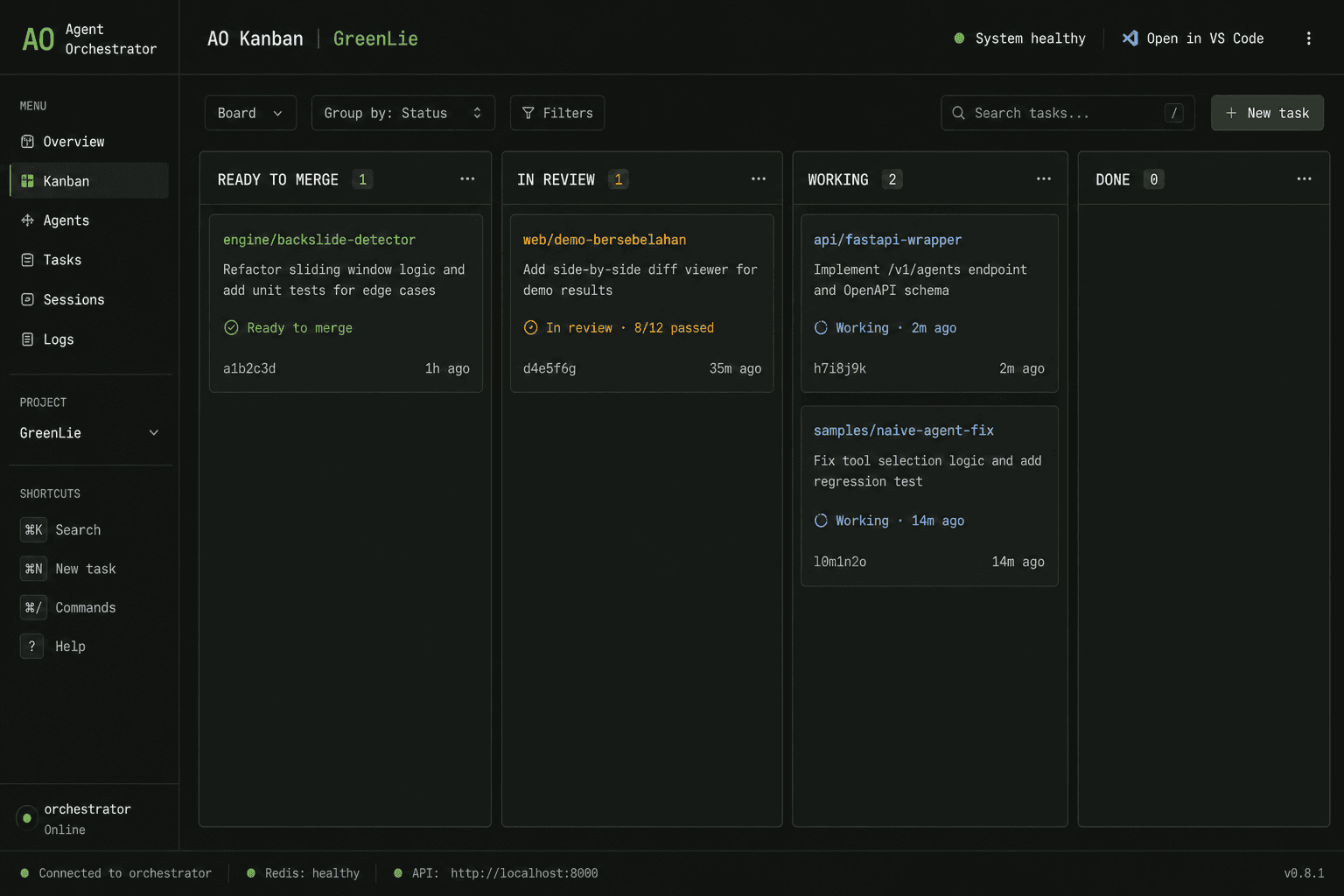Click Connected to orchestrator status
This screenshot has height=896, width=1344.
pos(116,873)
